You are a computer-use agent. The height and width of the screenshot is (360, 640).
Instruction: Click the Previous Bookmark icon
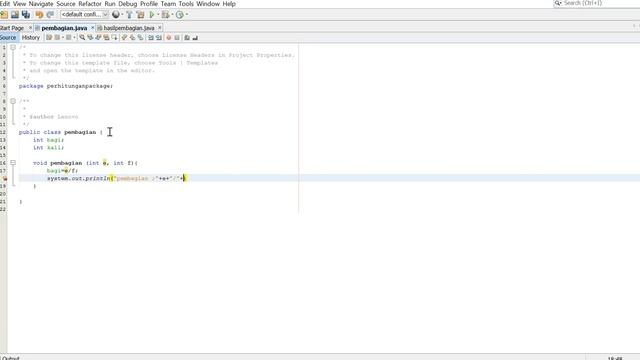tap(124, 38)
